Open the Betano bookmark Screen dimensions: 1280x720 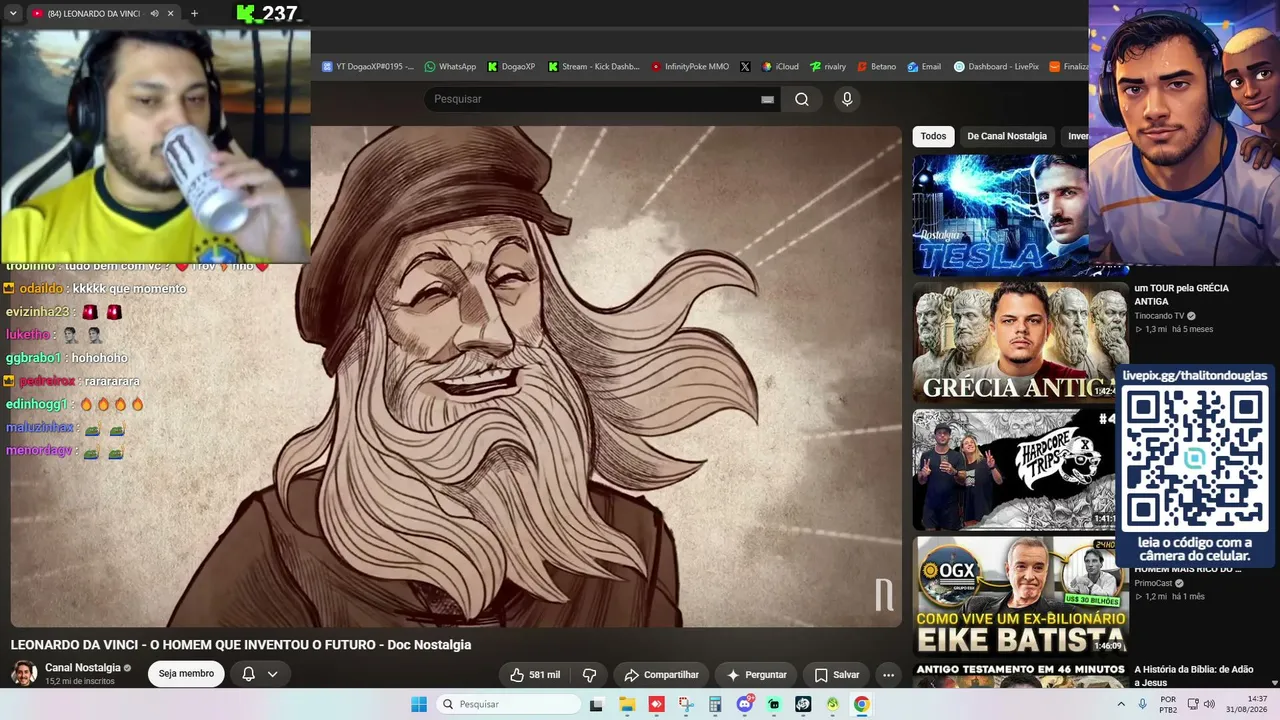point(876,67)
